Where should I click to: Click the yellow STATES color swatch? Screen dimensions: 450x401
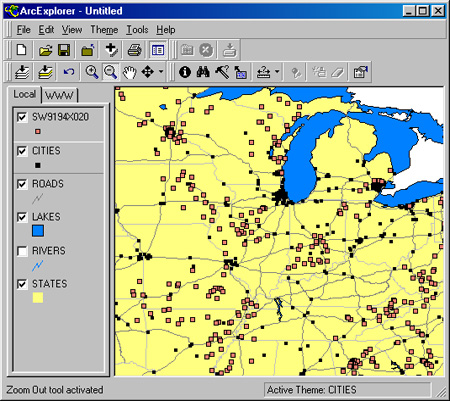(38, 297)
